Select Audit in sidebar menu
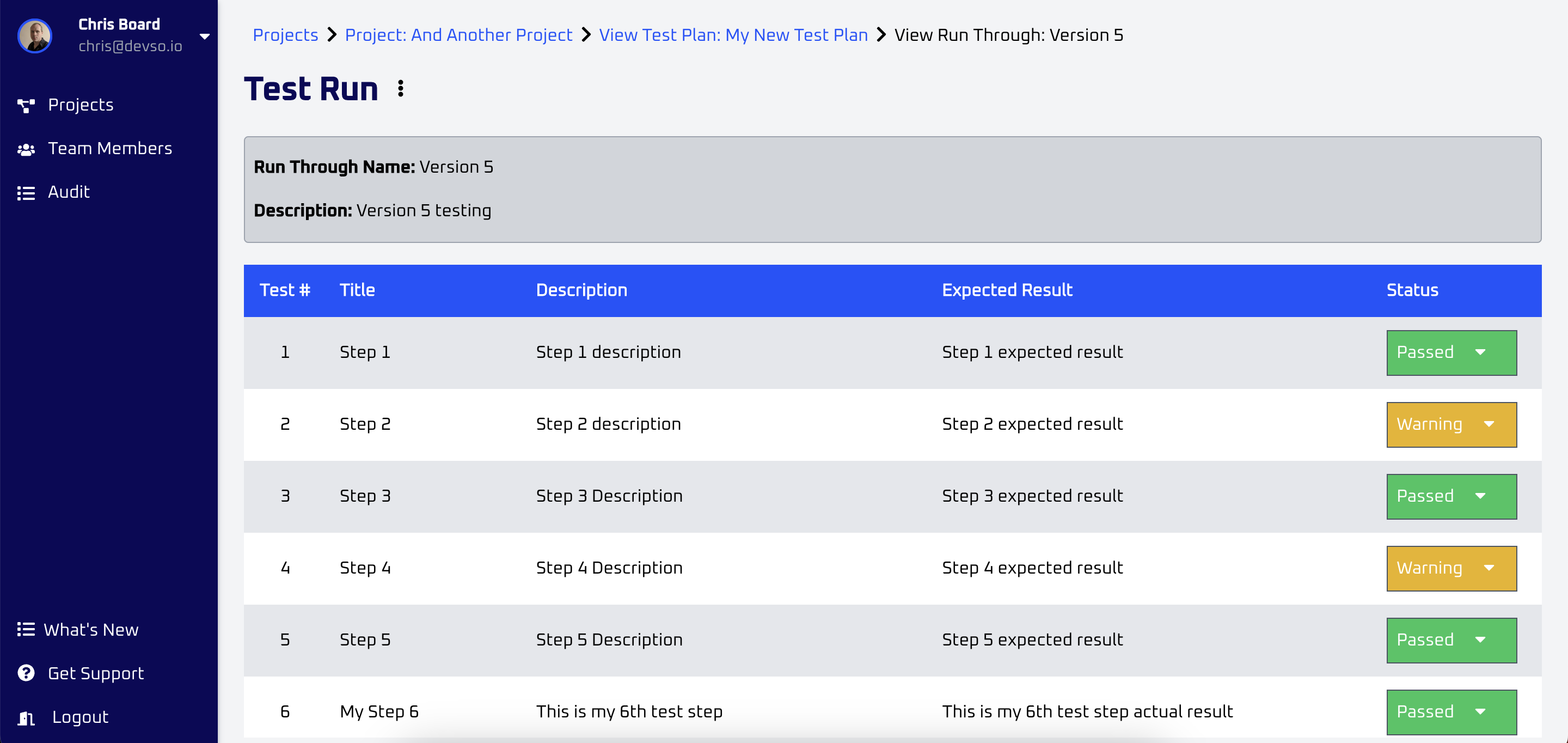 coord(68,192)
